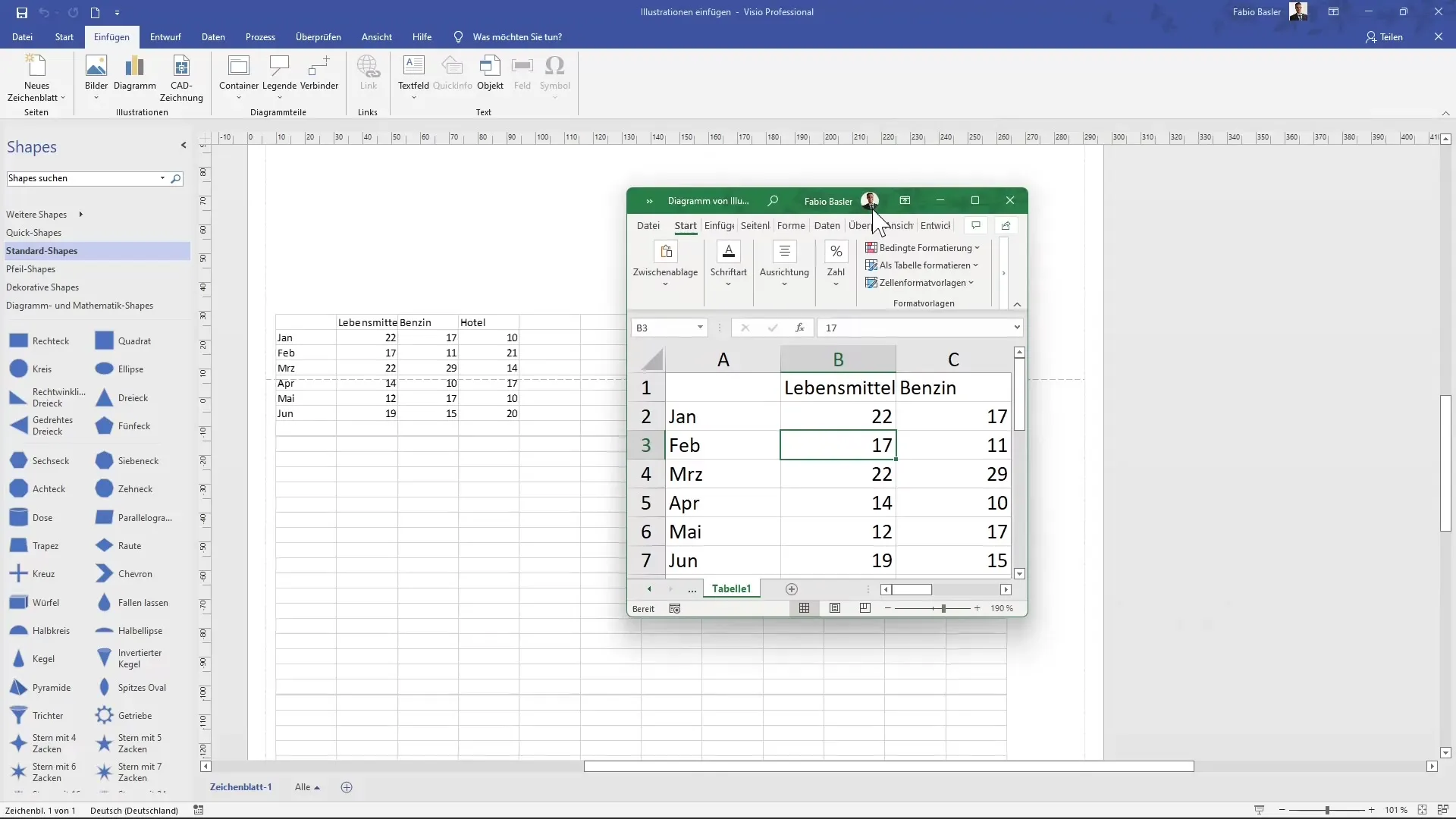The height and width of the screenshot is (819, 1456).
Task: Switch Excel to page layout view
Action: tap(835, 608)
